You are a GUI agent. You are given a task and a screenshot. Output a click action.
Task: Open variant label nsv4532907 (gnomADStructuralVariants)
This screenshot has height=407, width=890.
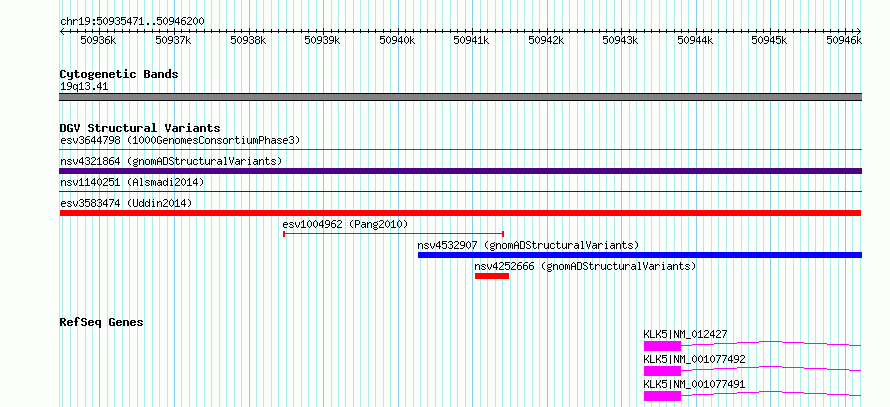click(528, 245)
